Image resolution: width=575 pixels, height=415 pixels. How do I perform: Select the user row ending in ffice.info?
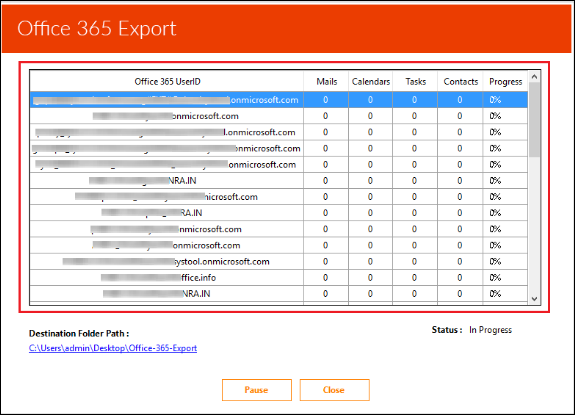pyautogui.click(x=279, y=278)
